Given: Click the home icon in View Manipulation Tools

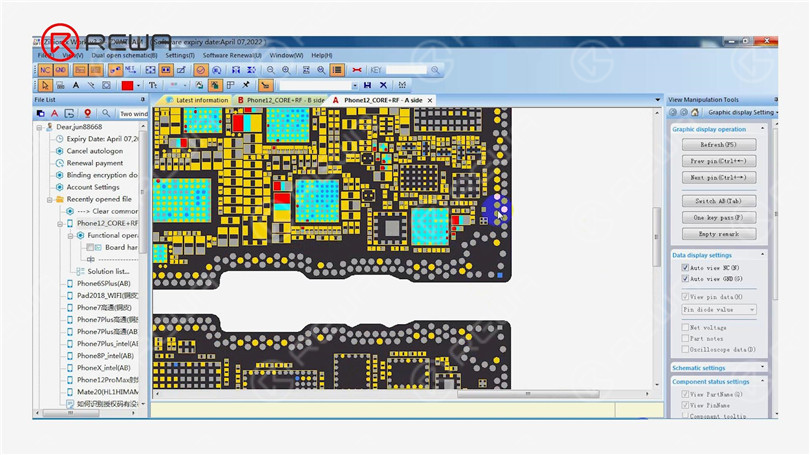Looking at the screenshot, I should click(695, 112).
